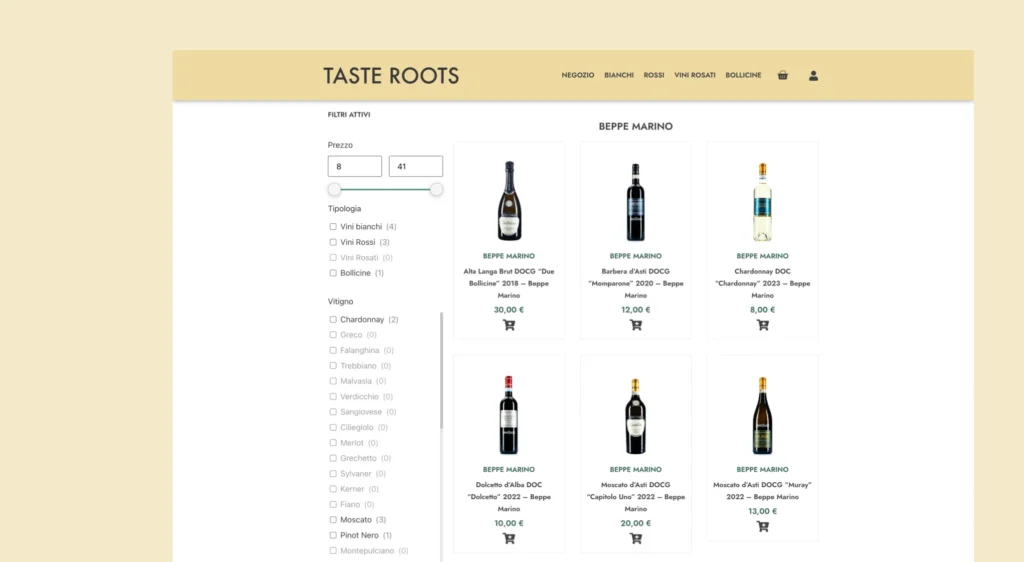Viewport: 1024px width, 562px height.
Task: Filter by Pinot Nero grape
Action: click(x=333, y=535)
